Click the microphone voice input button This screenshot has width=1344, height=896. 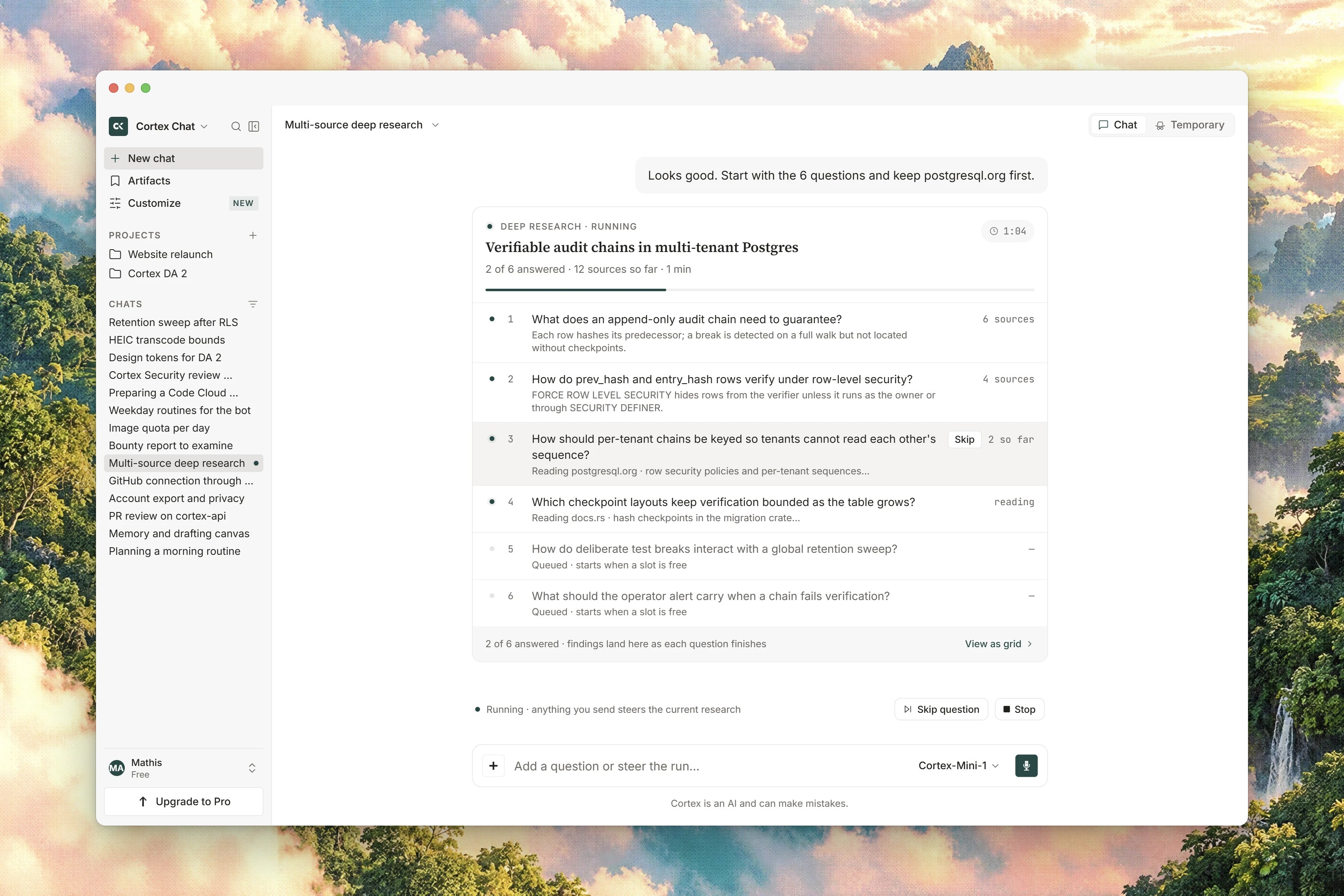1026,766
